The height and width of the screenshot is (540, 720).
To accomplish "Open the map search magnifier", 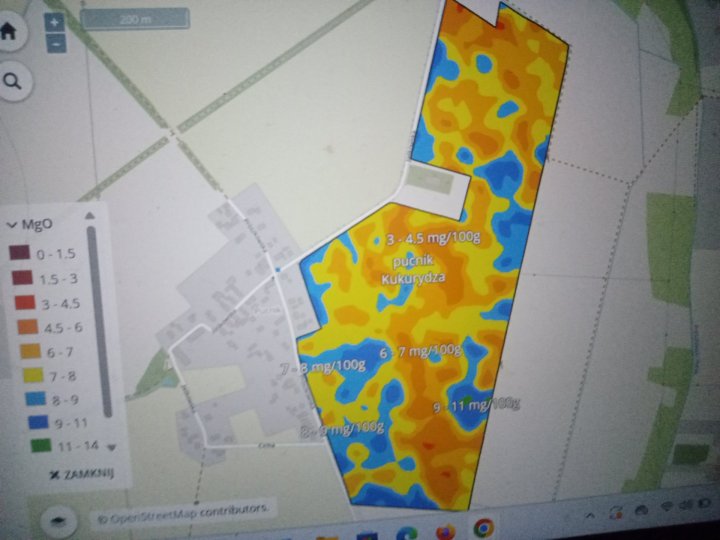I will pos(12,83).
